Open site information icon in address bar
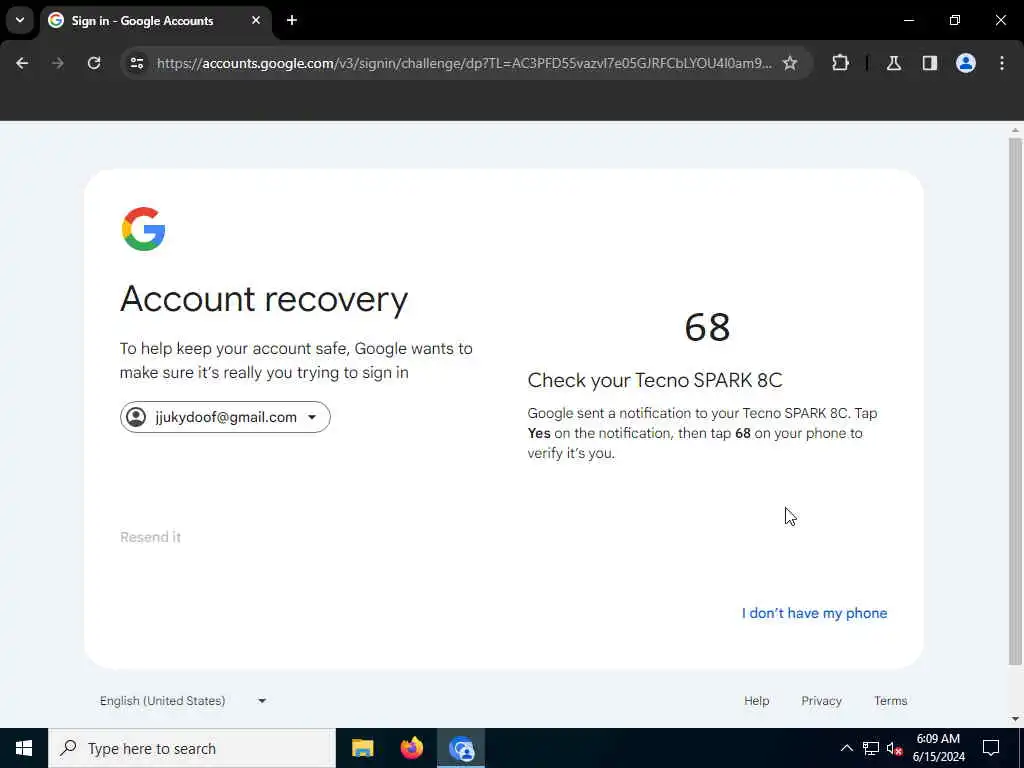The width and height of the screenshot is (1024, 768). click(x=137, y=63)
